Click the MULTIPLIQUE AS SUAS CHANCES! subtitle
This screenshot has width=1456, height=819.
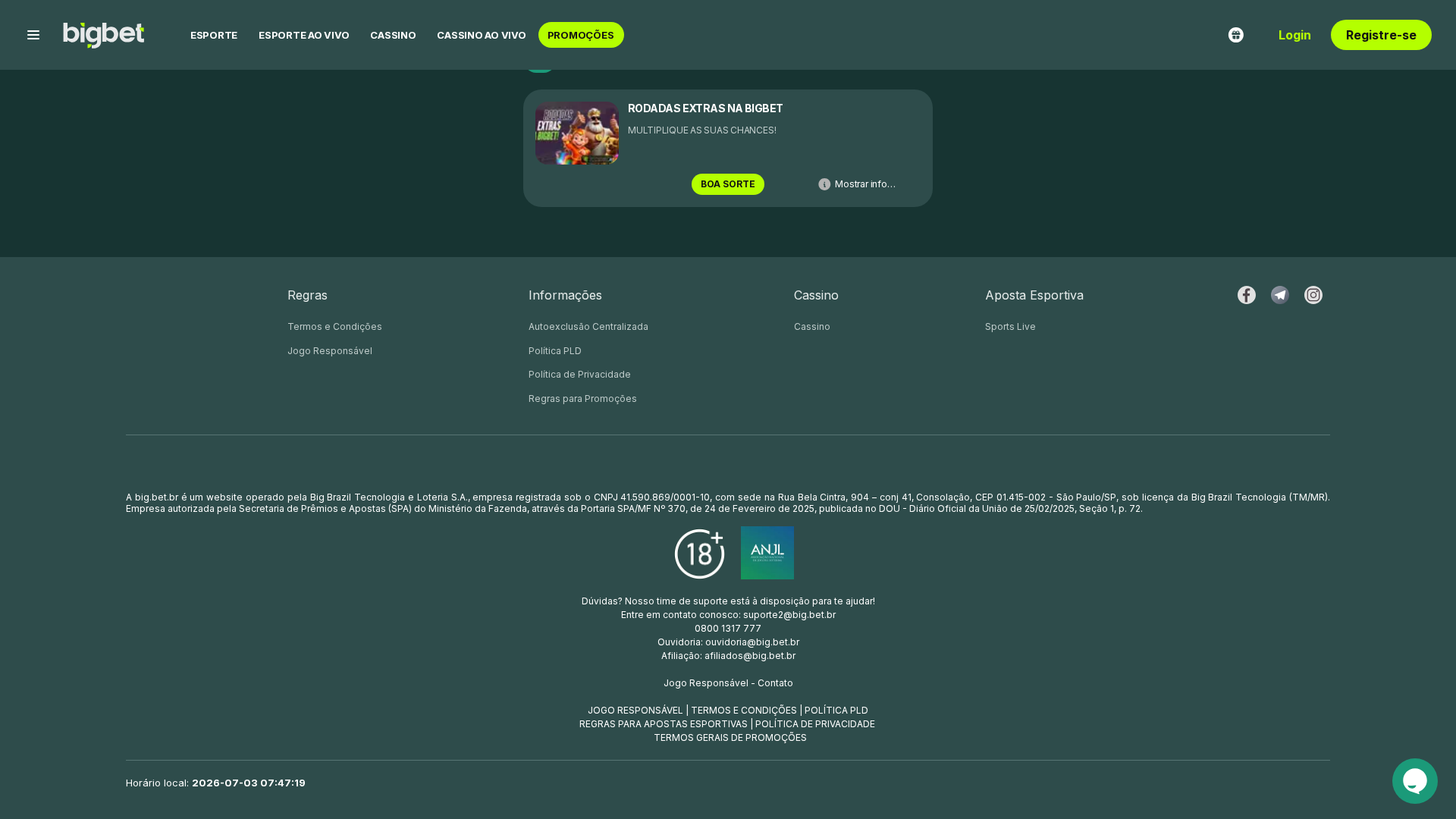(x=702, y=130)
